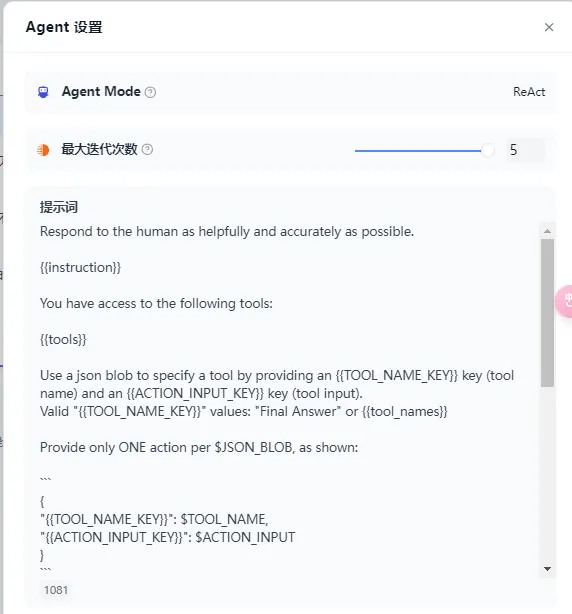Click the prompt box scrollbar thumb

[x=547, y=312]
